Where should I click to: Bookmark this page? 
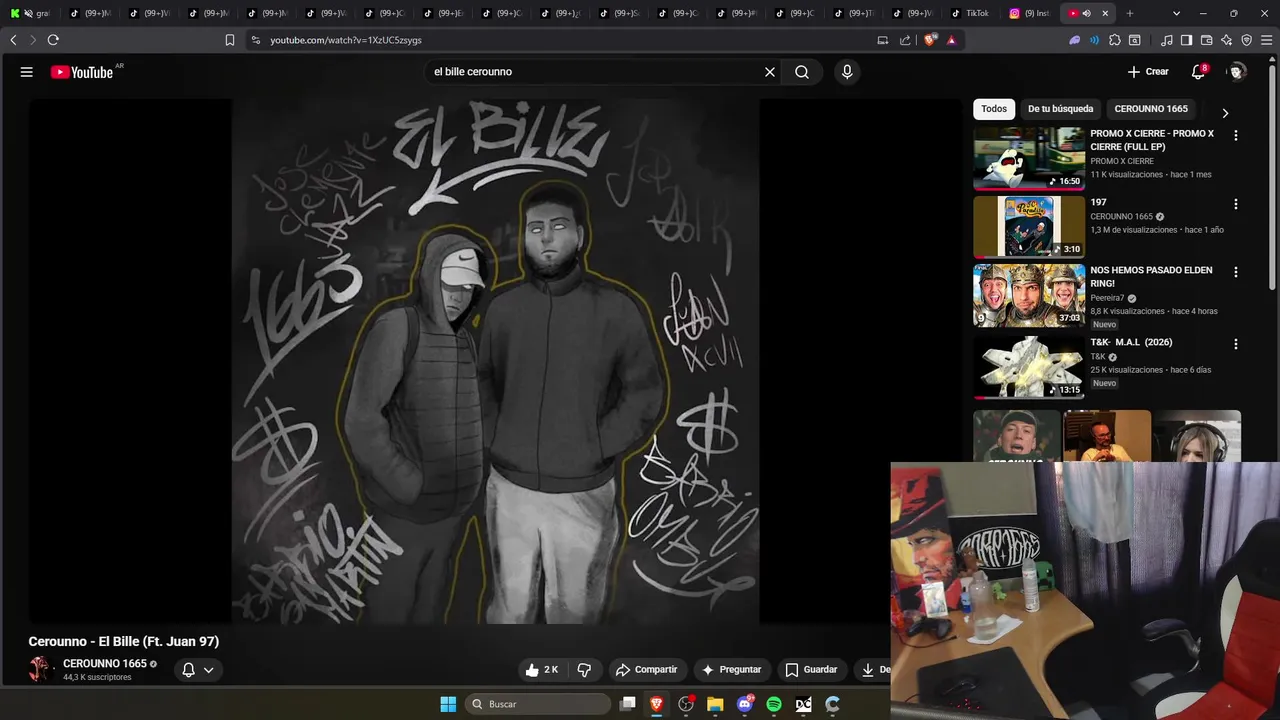230,40
